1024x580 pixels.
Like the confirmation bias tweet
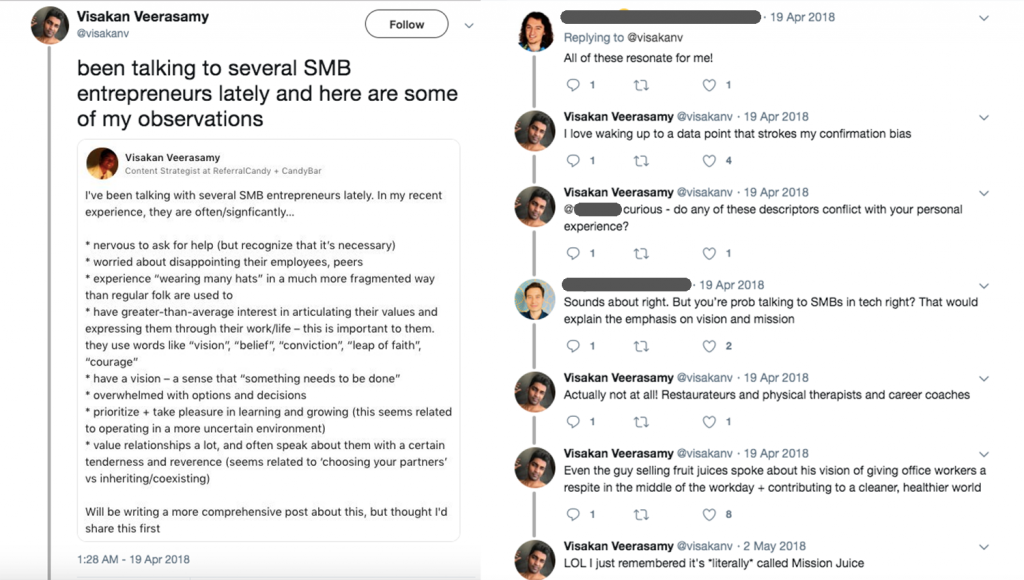coord(709,161)
